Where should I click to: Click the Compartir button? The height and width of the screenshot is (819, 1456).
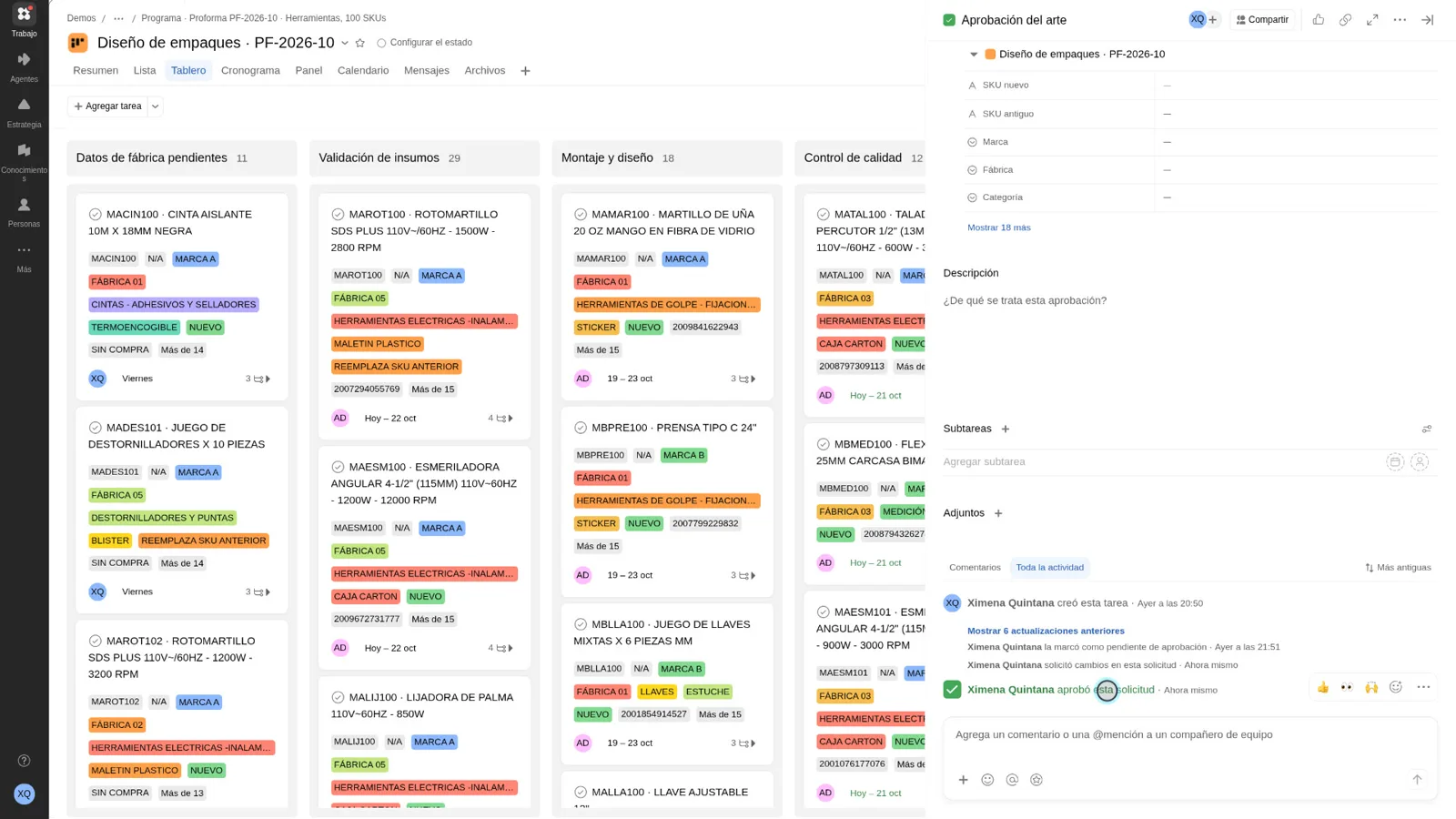coord(1262,20)
